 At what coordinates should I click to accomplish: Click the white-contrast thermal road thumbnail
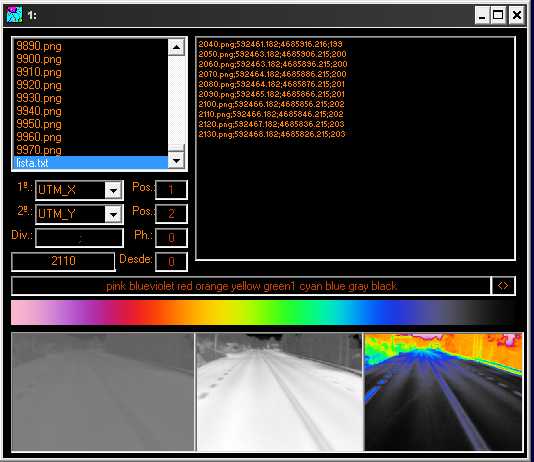click(279, 392)
